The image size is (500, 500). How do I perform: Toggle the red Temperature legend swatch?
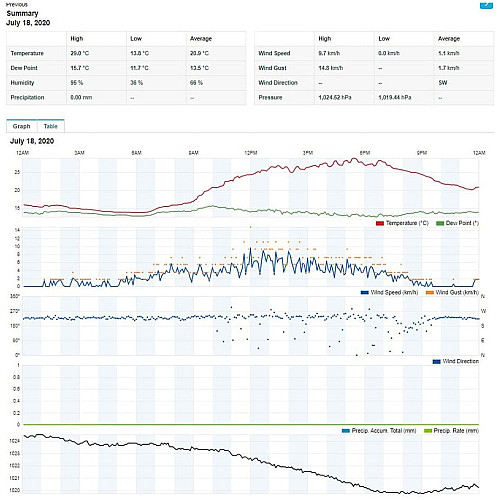coord(380,223)
